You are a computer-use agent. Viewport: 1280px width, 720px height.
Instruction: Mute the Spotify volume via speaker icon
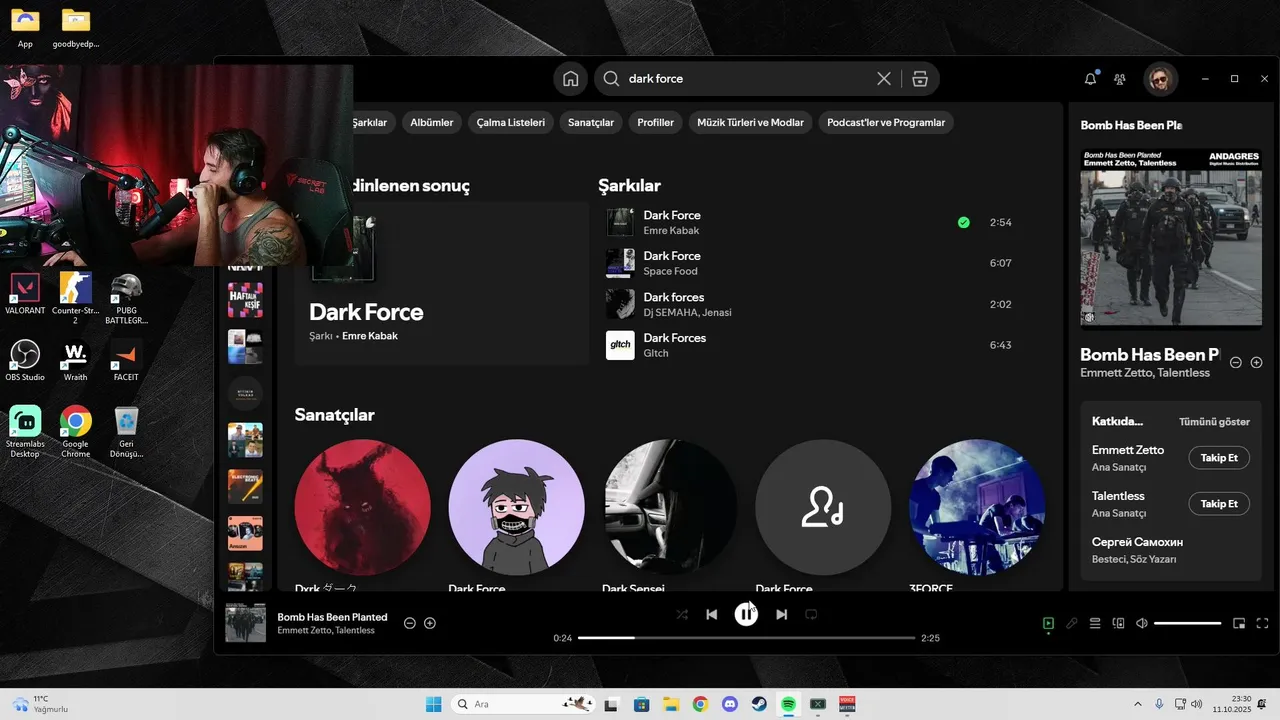(x=1142, y=623)
